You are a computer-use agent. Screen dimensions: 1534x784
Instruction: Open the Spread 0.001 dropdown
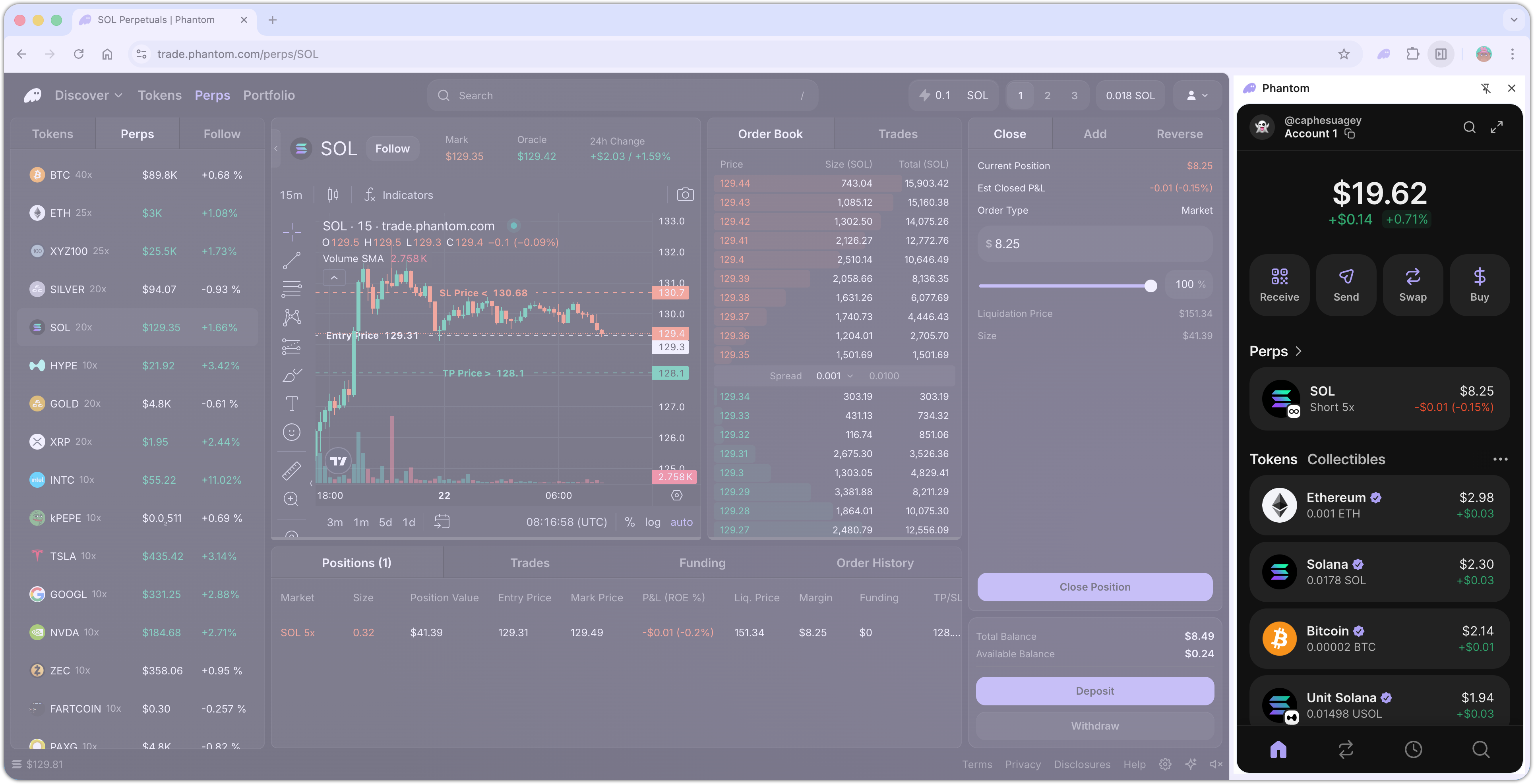point(834,376)
